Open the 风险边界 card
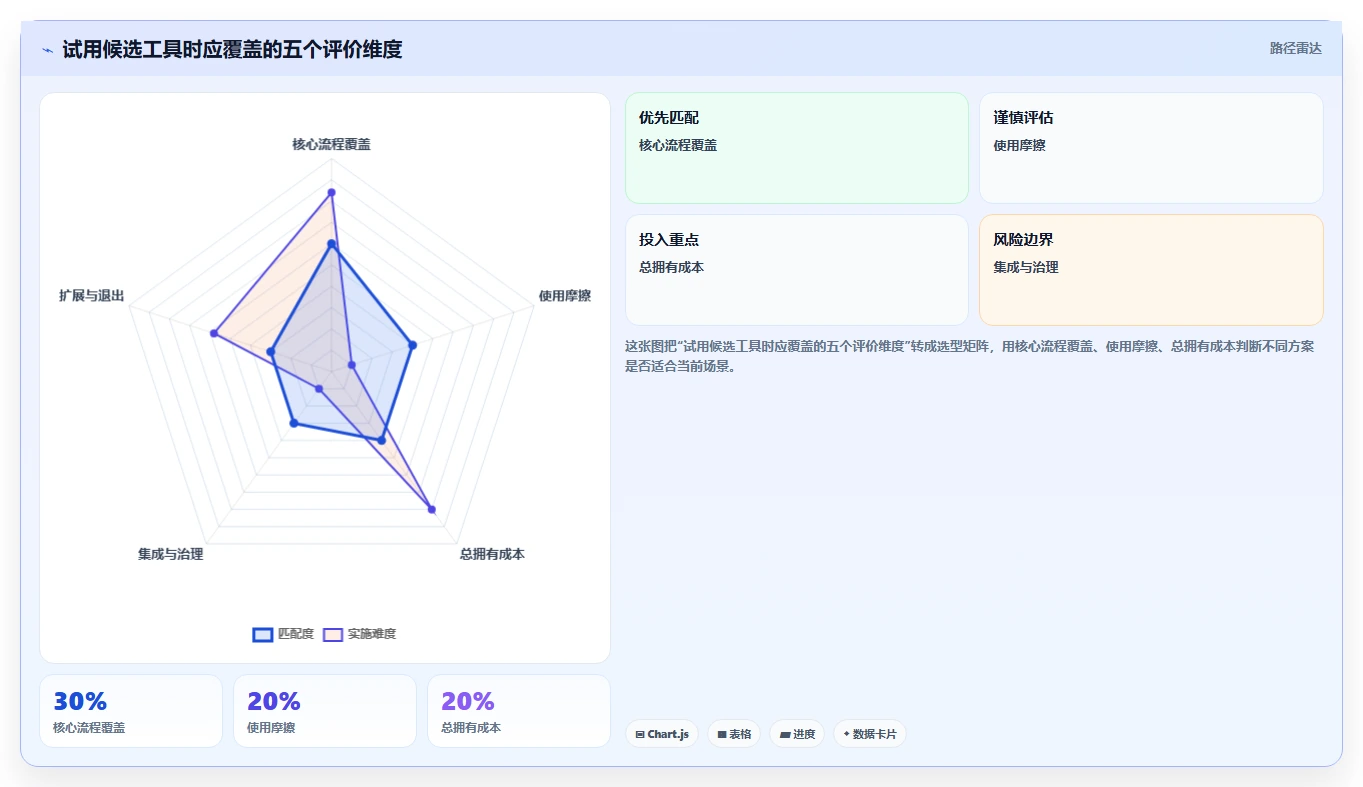1363x787 pixels. (1151, 270)
